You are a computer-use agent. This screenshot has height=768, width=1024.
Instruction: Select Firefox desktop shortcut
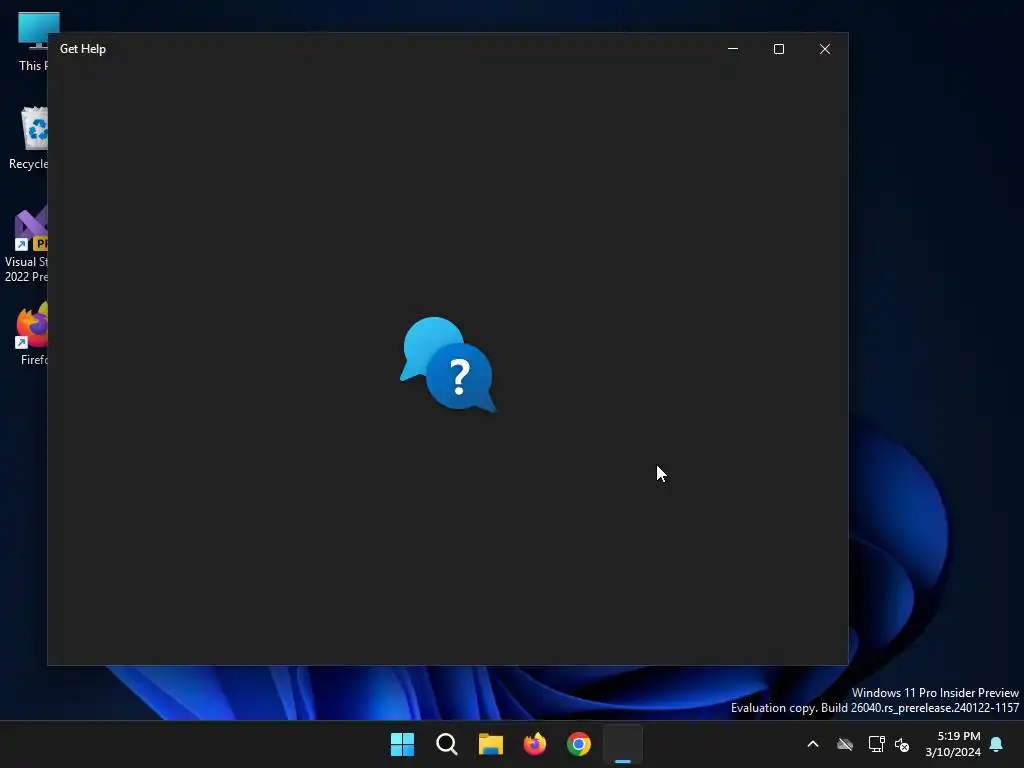pos(33,334)
